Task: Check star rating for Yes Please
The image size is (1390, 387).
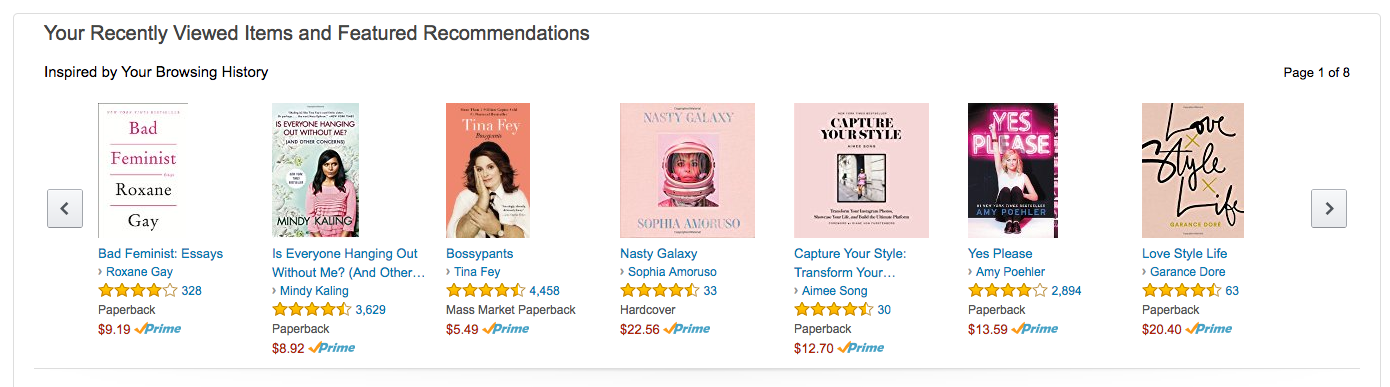Action: coord(1008,291)
